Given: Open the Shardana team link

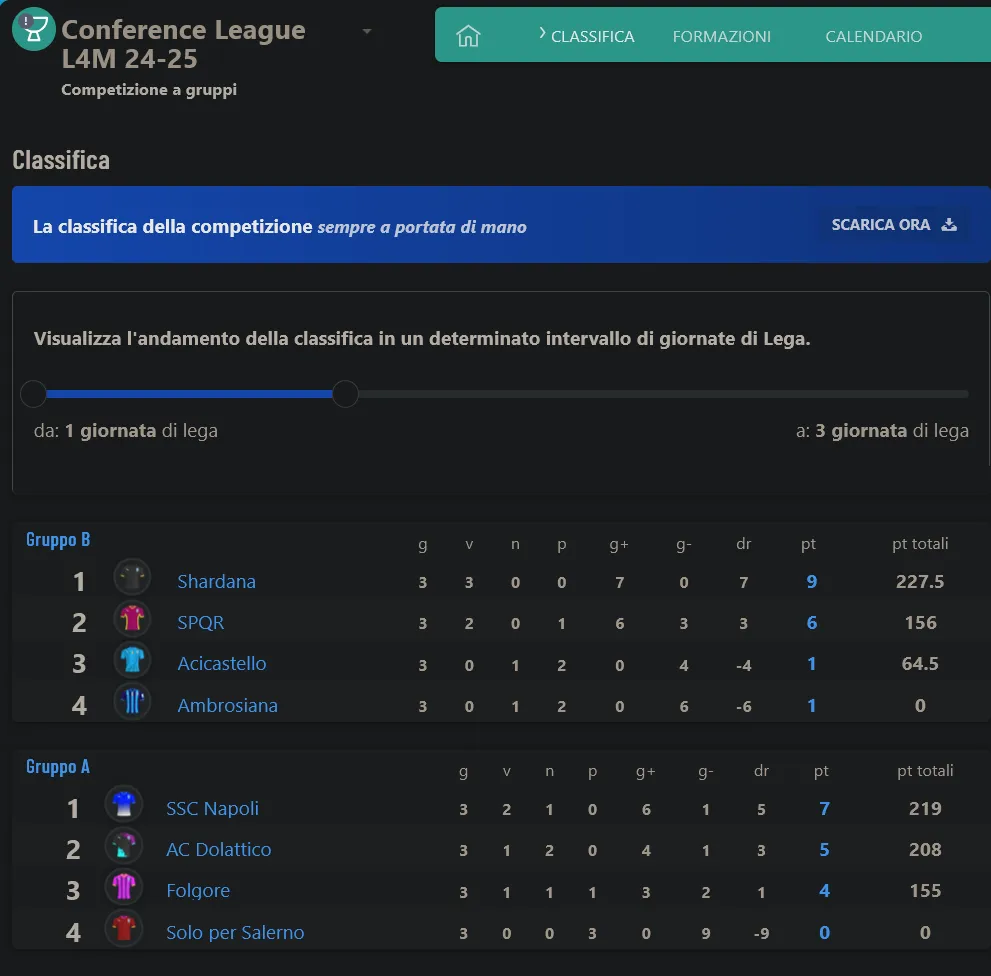Looking at the screenshot, I should tap(216, 581).
